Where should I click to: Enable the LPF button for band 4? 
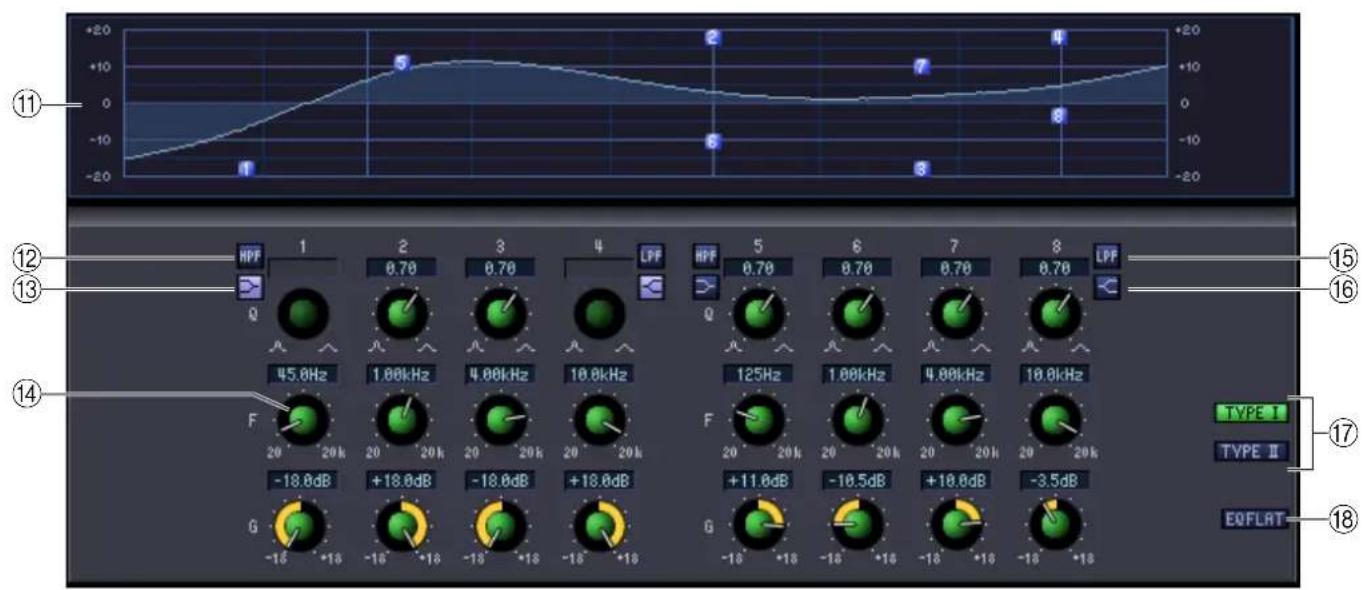652,258
